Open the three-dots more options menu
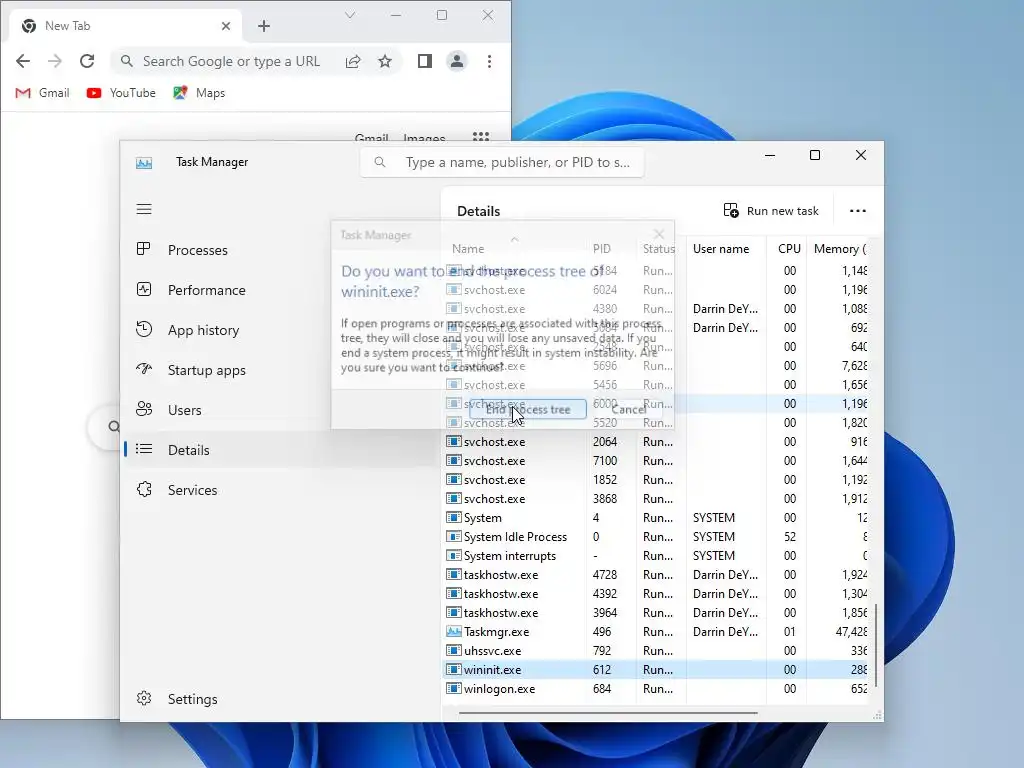Screen dimensions: 1024x768 click(x=857, y=210)
